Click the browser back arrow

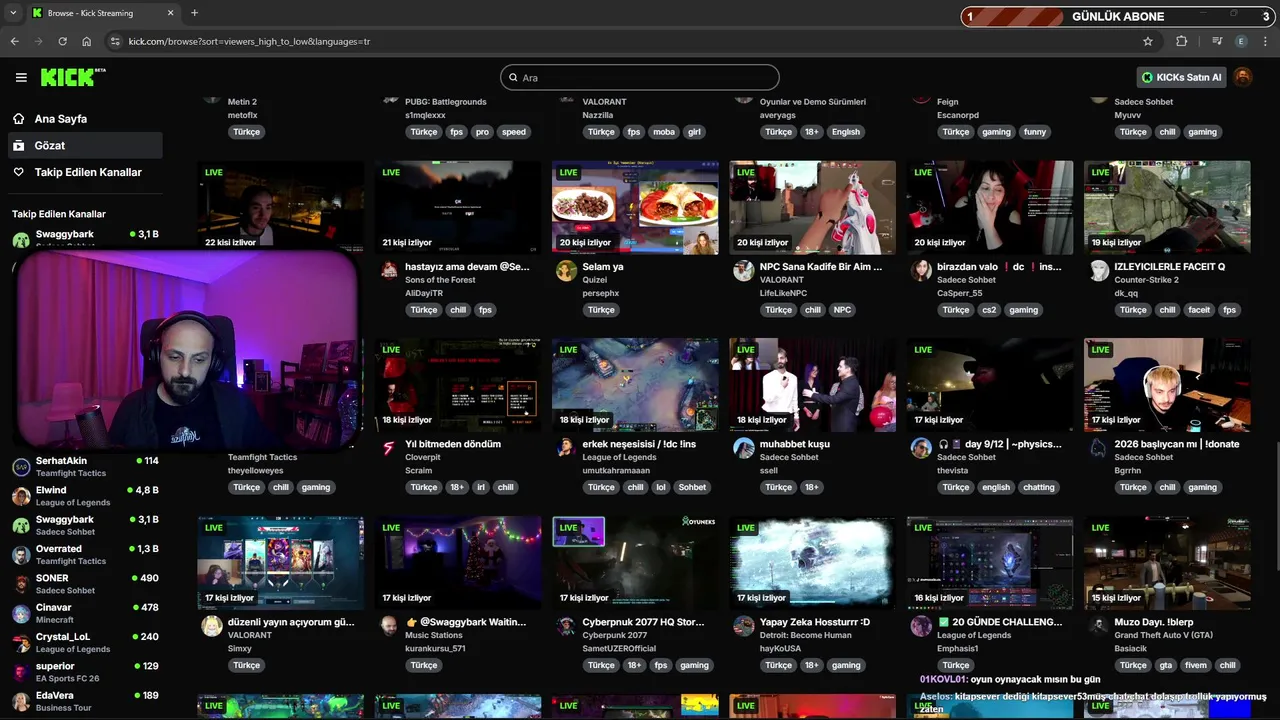[x=14, y=41]
